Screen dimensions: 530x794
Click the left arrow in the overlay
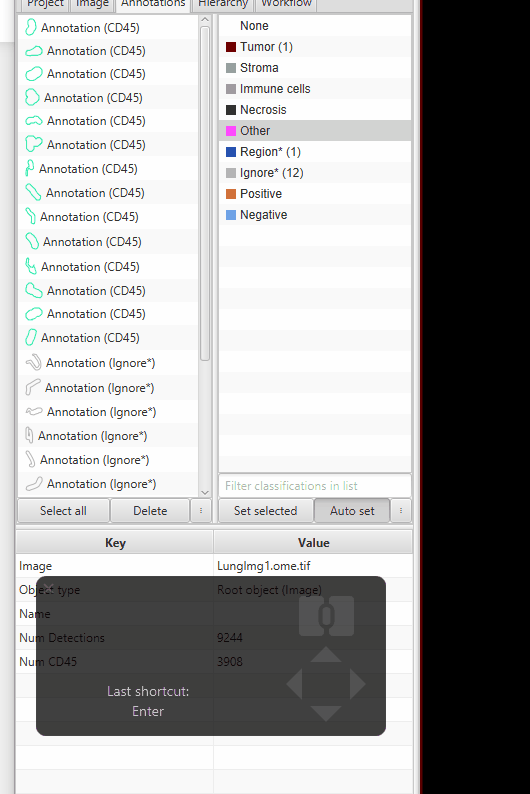(295, 684)
